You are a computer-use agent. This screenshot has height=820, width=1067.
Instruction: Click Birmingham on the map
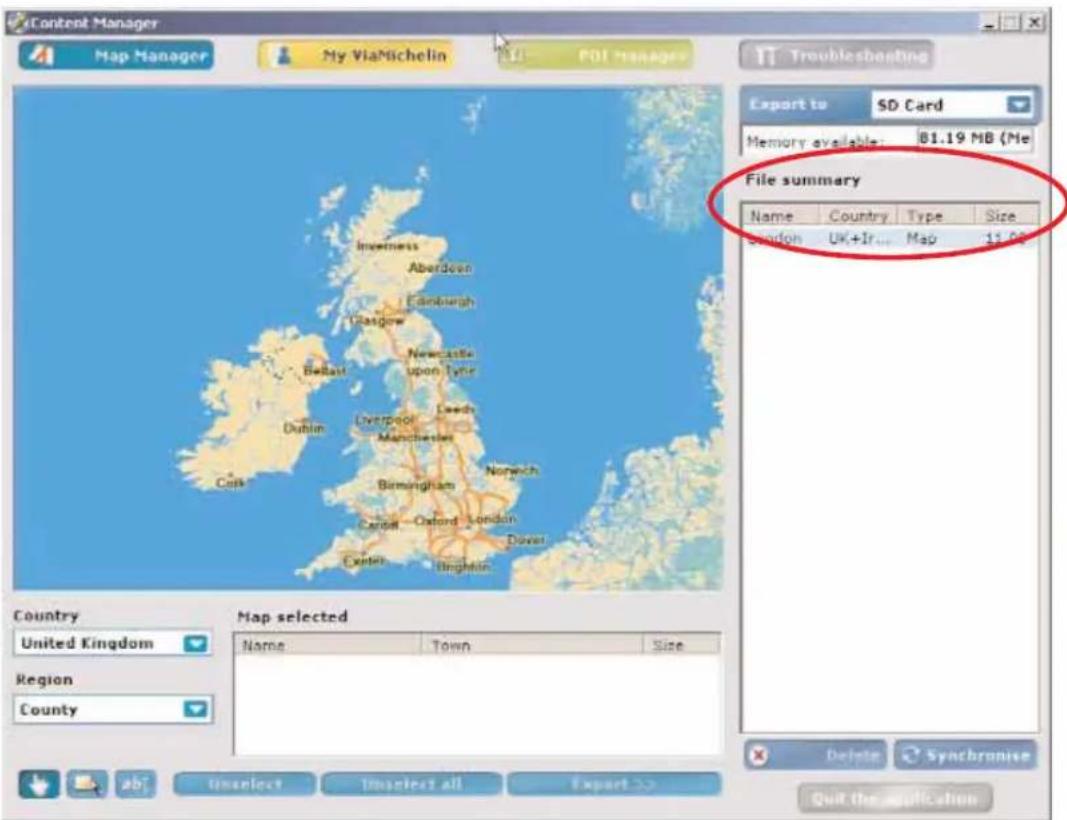click(x=416, y=485)
